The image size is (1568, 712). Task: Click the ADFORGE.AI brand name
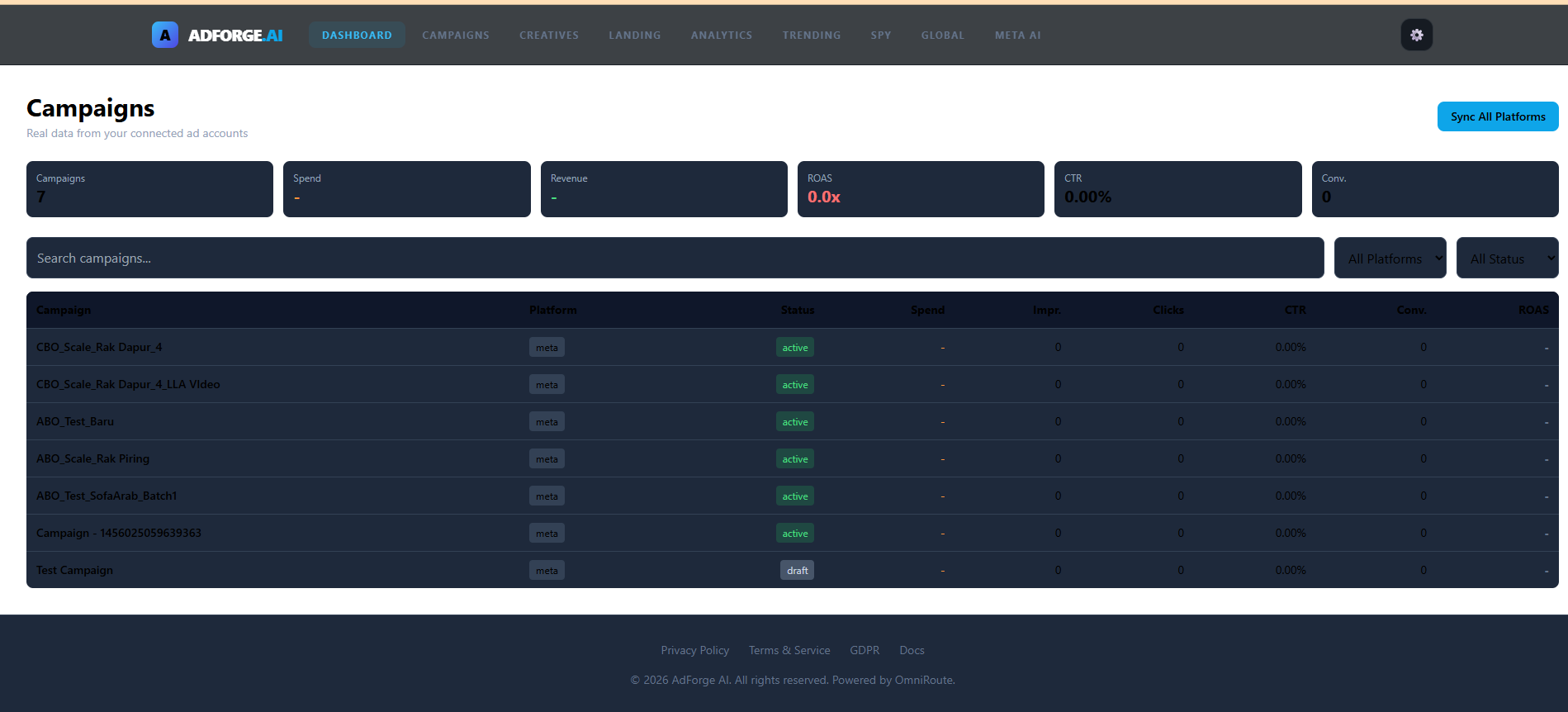point(235,36)
